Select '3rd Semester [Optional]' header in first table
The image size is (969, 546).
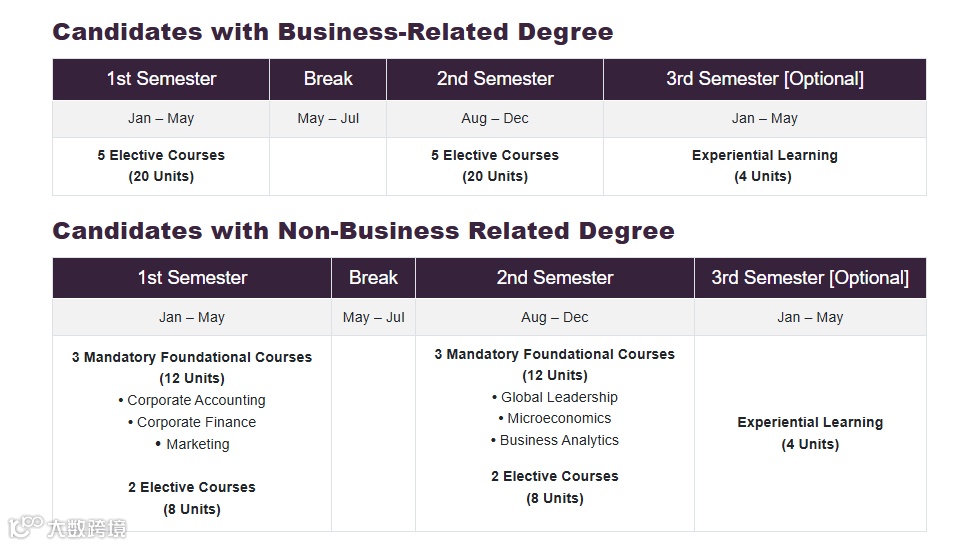point(764,79)
